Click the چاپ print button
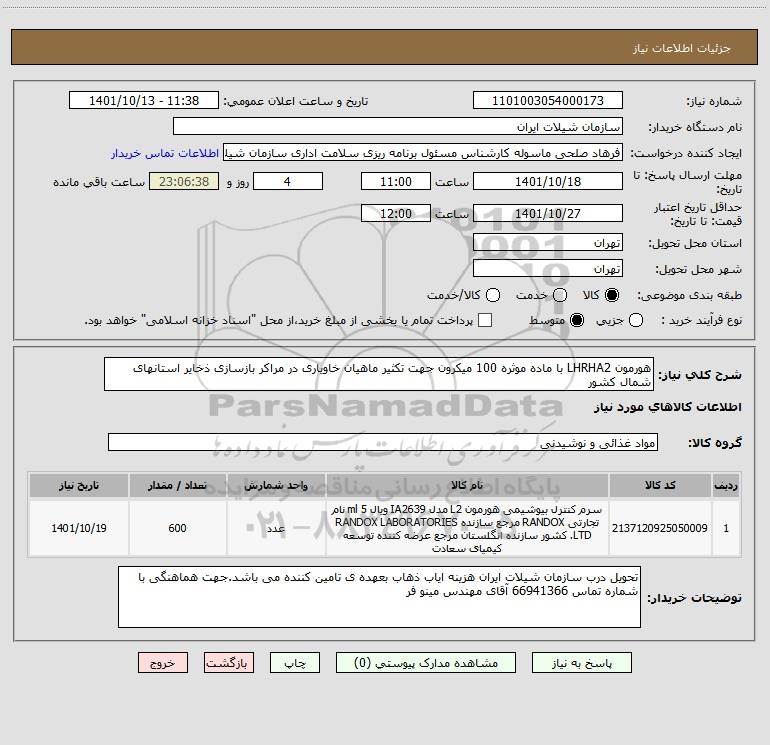Screen dimensions: 770x745 295,662
